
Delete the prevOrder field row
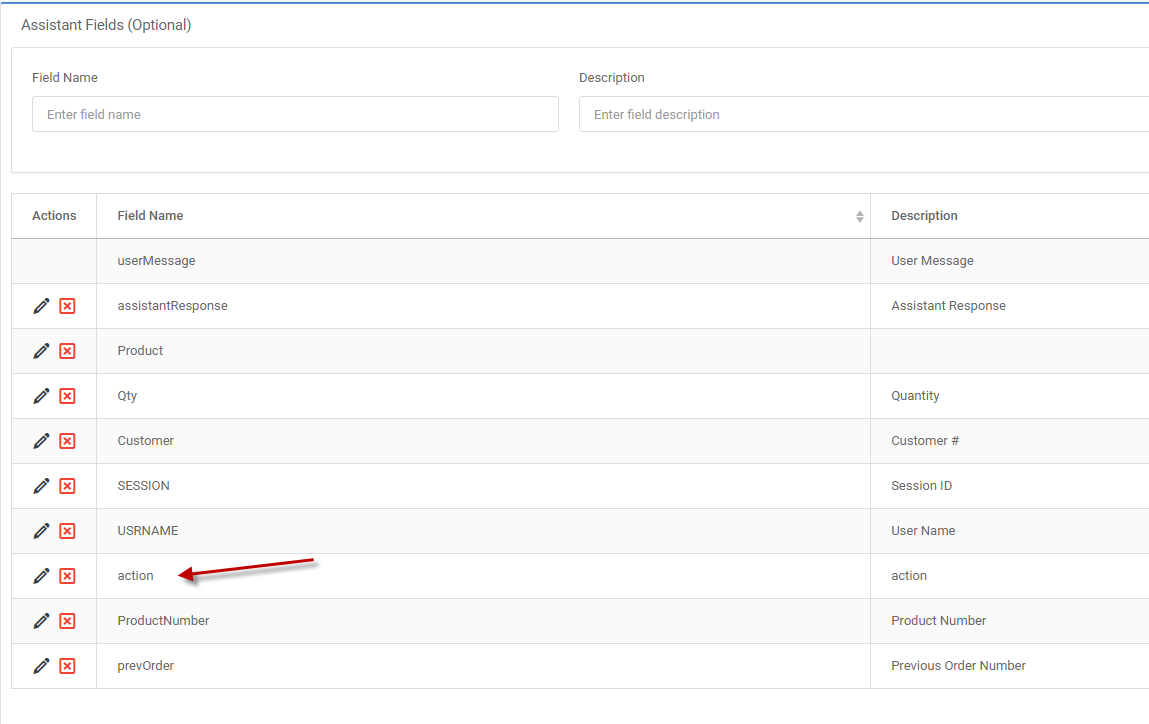pyautogui.click(x=67, y=666)
